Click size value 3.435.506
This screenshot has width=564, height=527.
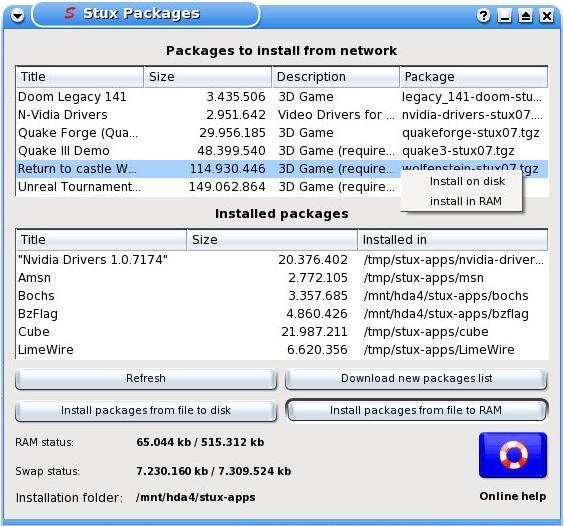236,97
